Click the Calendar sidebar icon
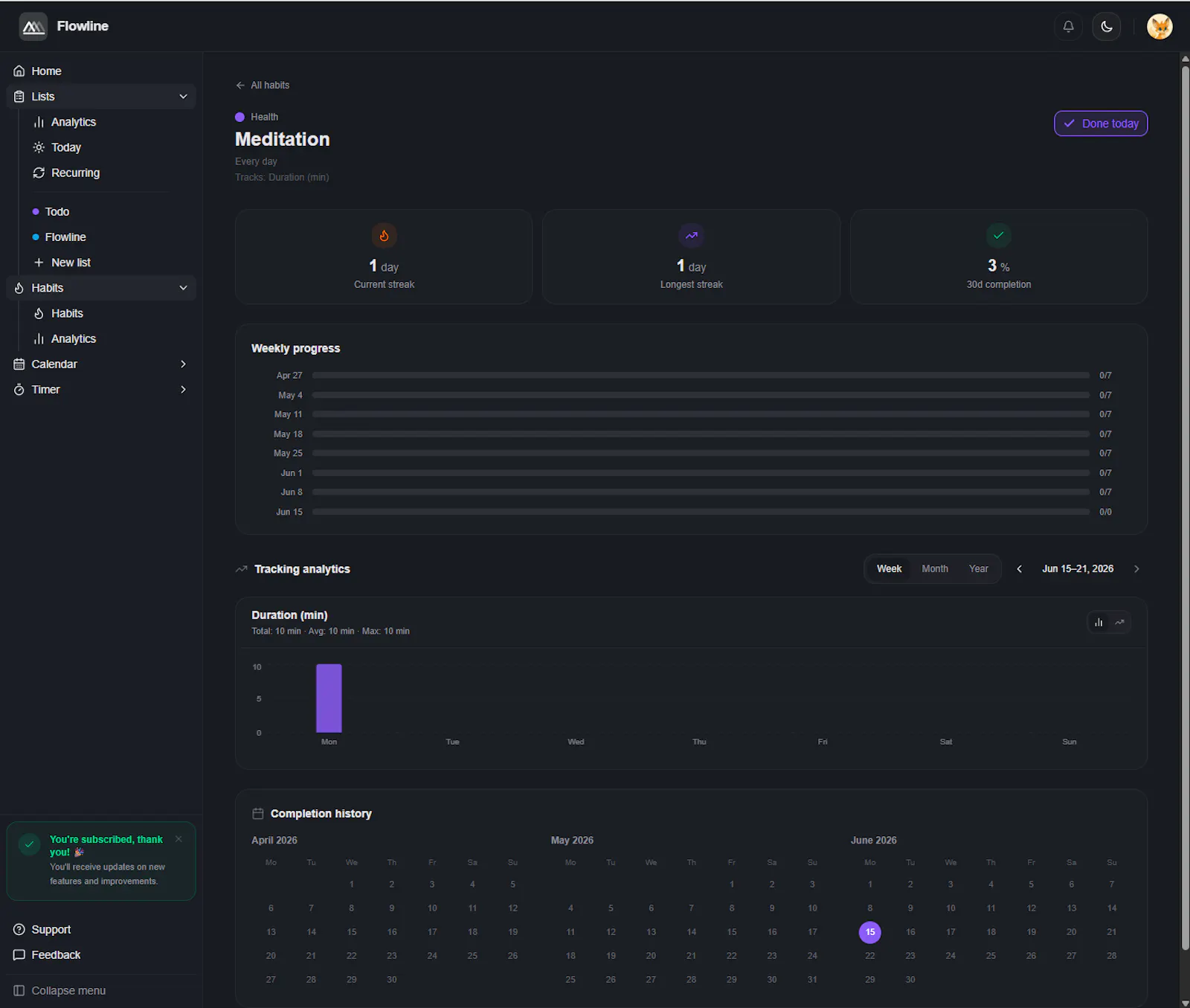Image resolution: width=1190 pixels, height=1008 pixels. (19, 364)
